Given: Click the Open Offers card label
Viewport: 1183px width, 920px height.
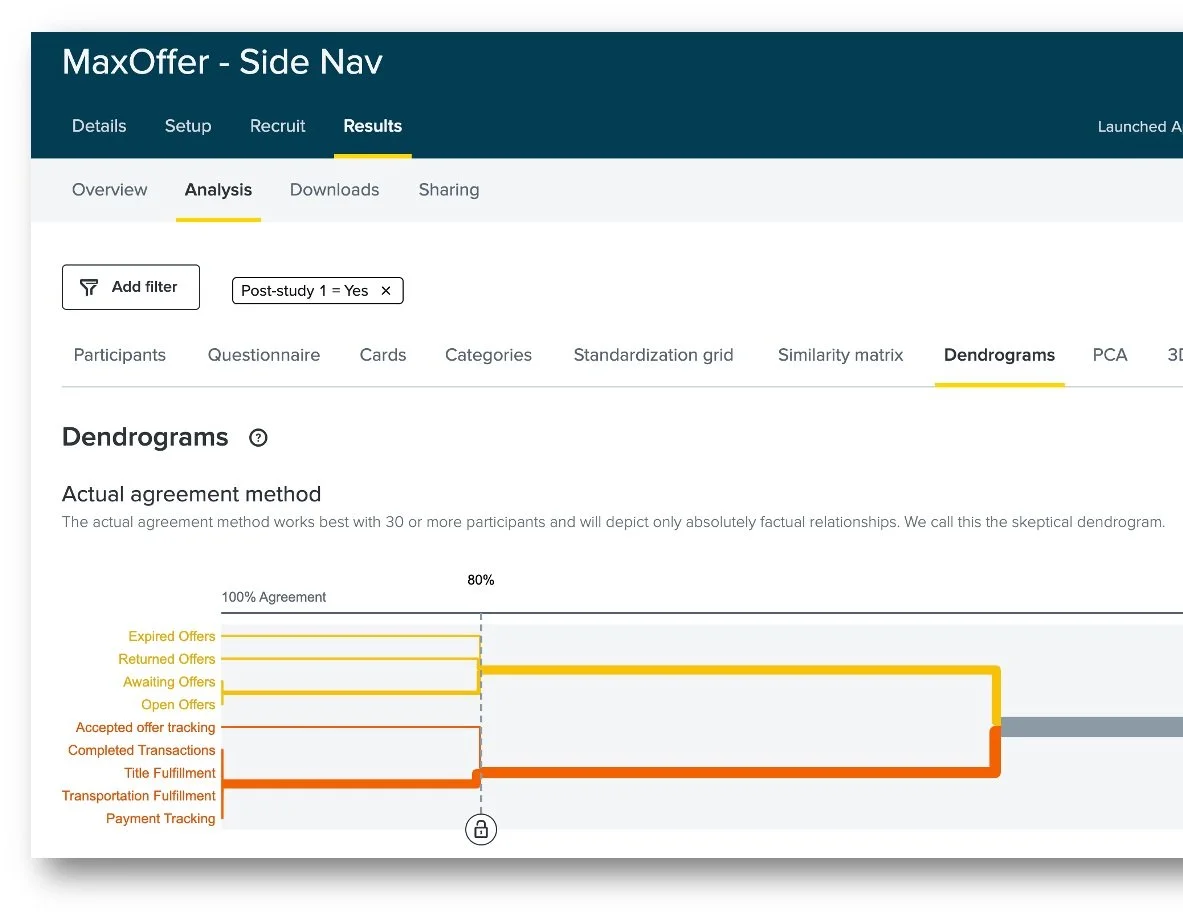Looking at the screenshot, I should point(178,704).
